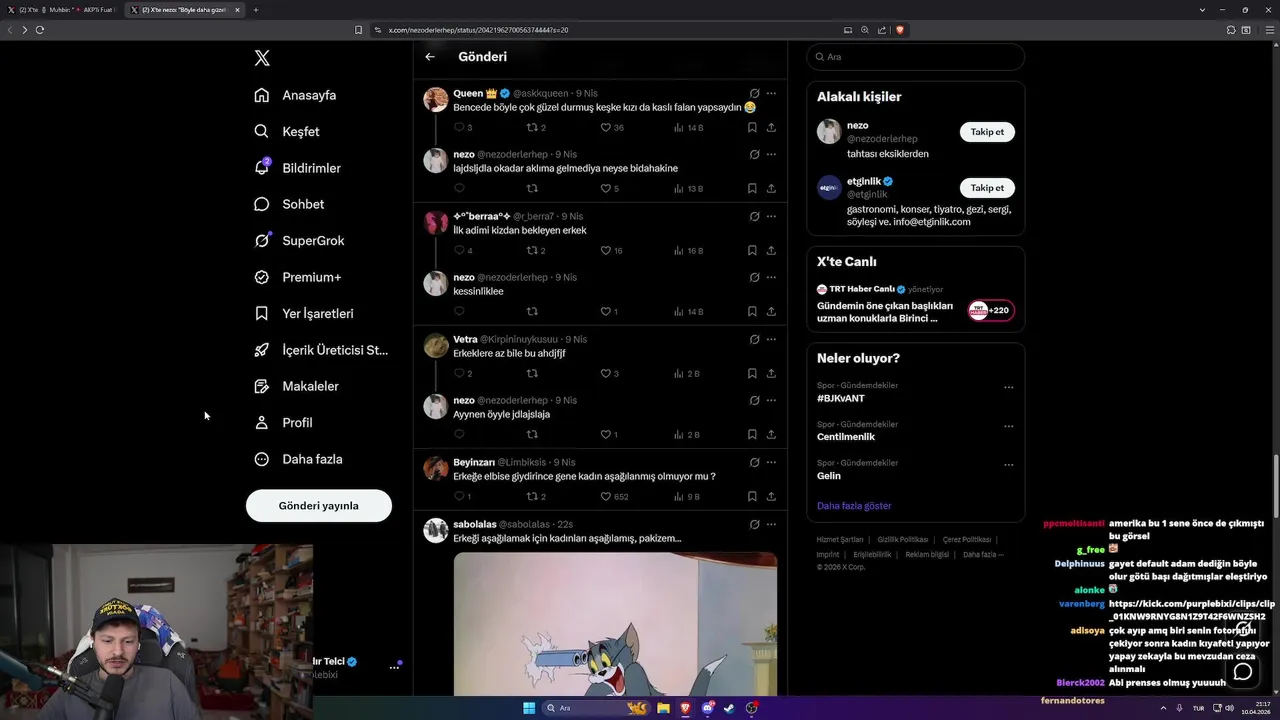Focus the Ara search field

pos(915,57)
